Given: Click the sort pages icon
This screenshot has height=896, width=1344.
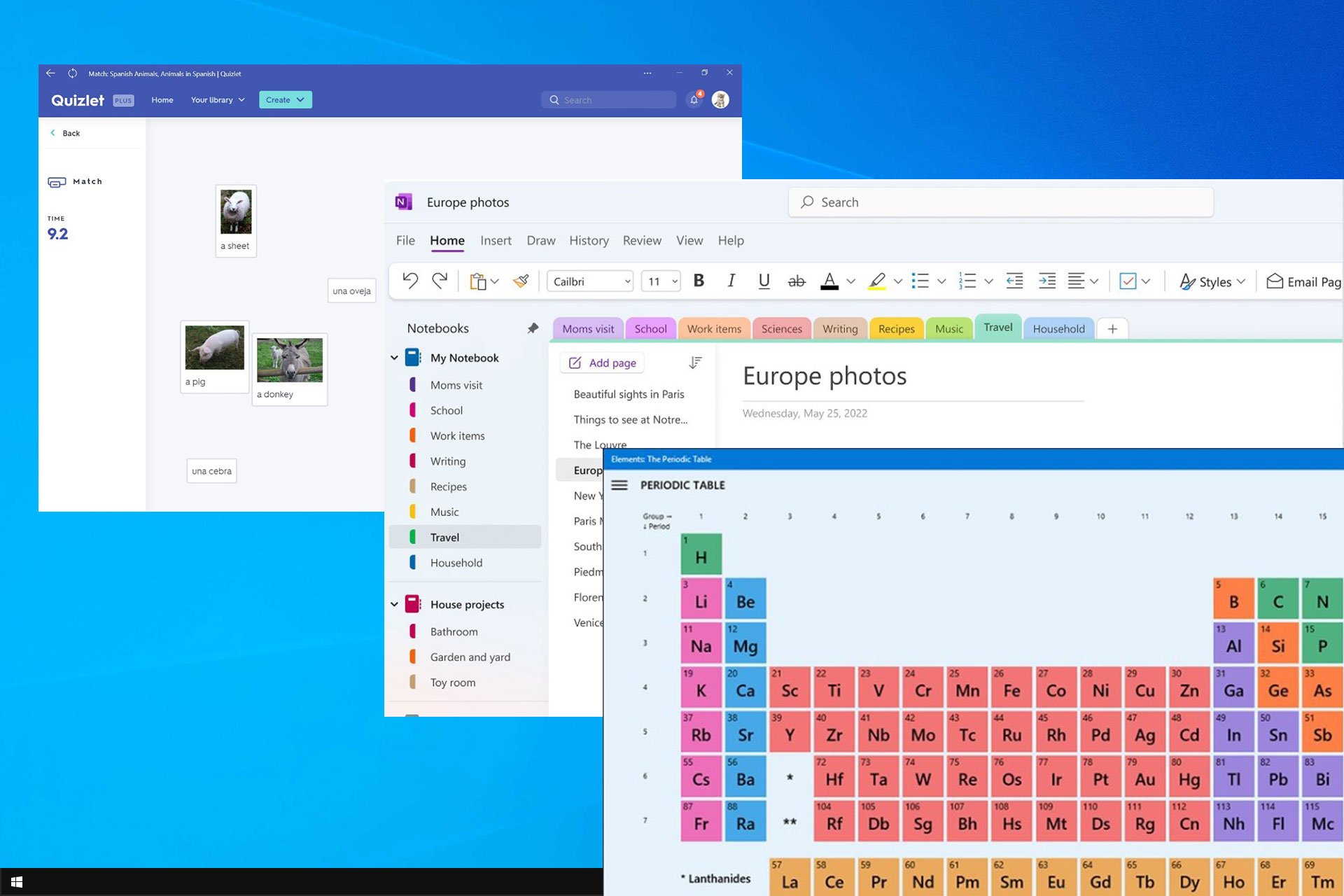Looking at the screenshot, I should [x=695, y=363].
